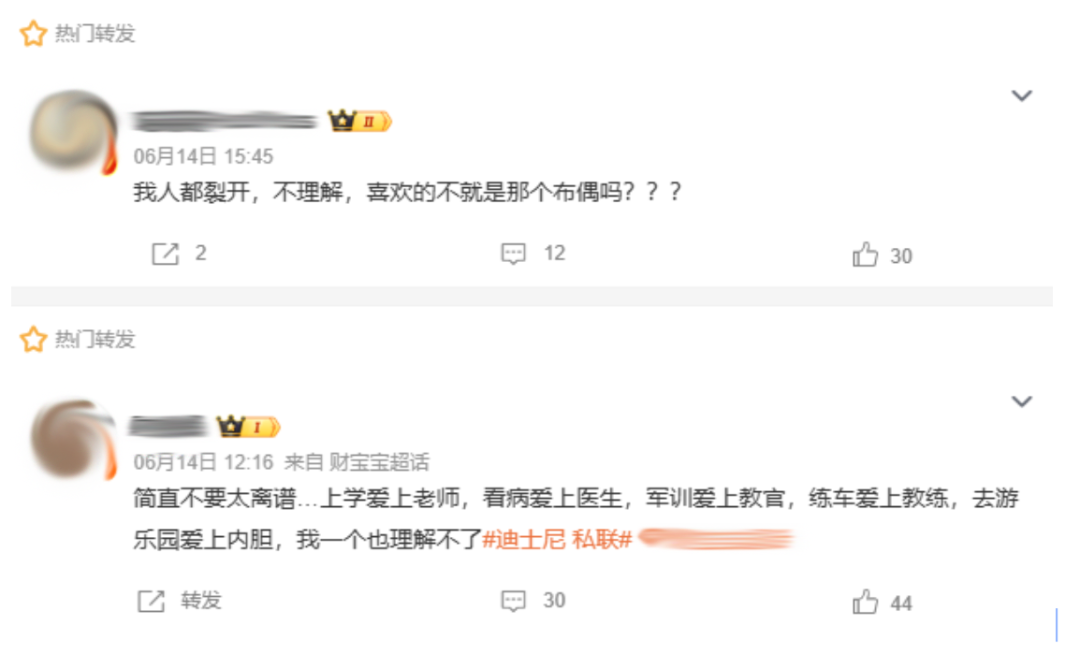Open comments on the post with 12 comments
1080x655 pixels.
513,253
